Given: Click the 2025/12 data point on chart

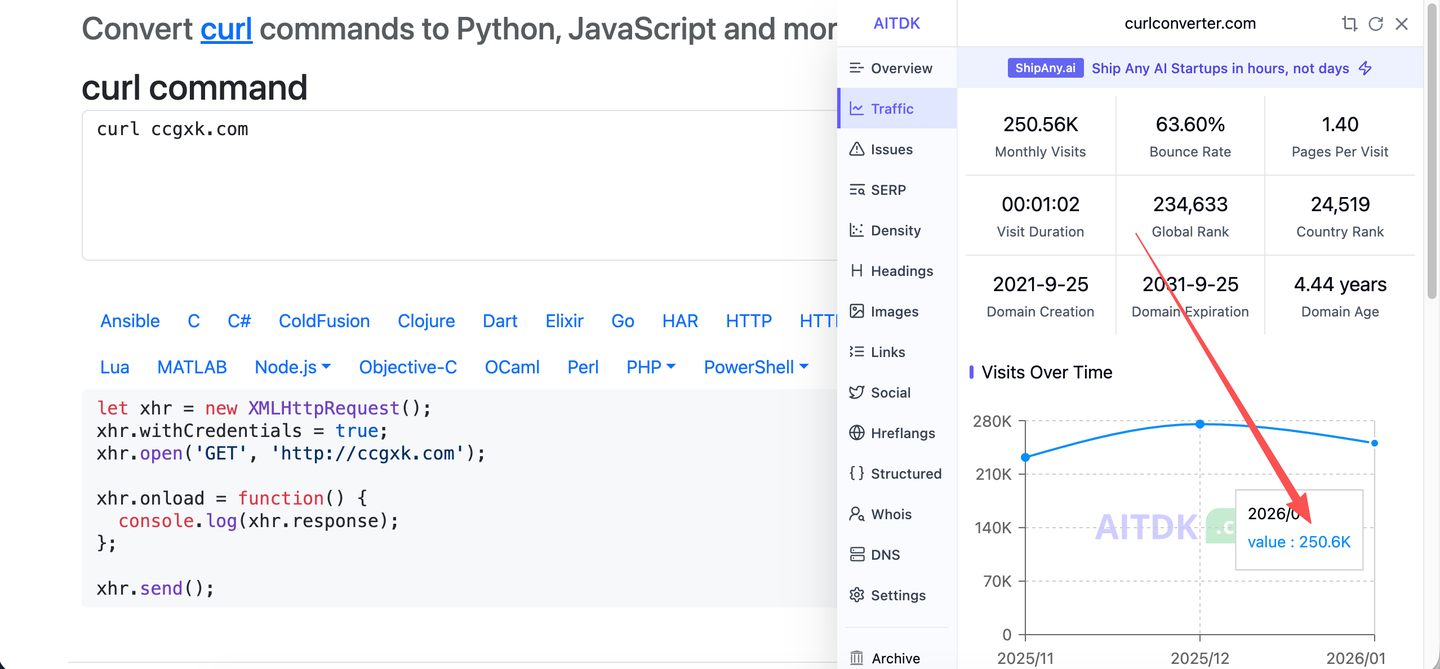Looking at the screenshot, I should (1200, 424).
